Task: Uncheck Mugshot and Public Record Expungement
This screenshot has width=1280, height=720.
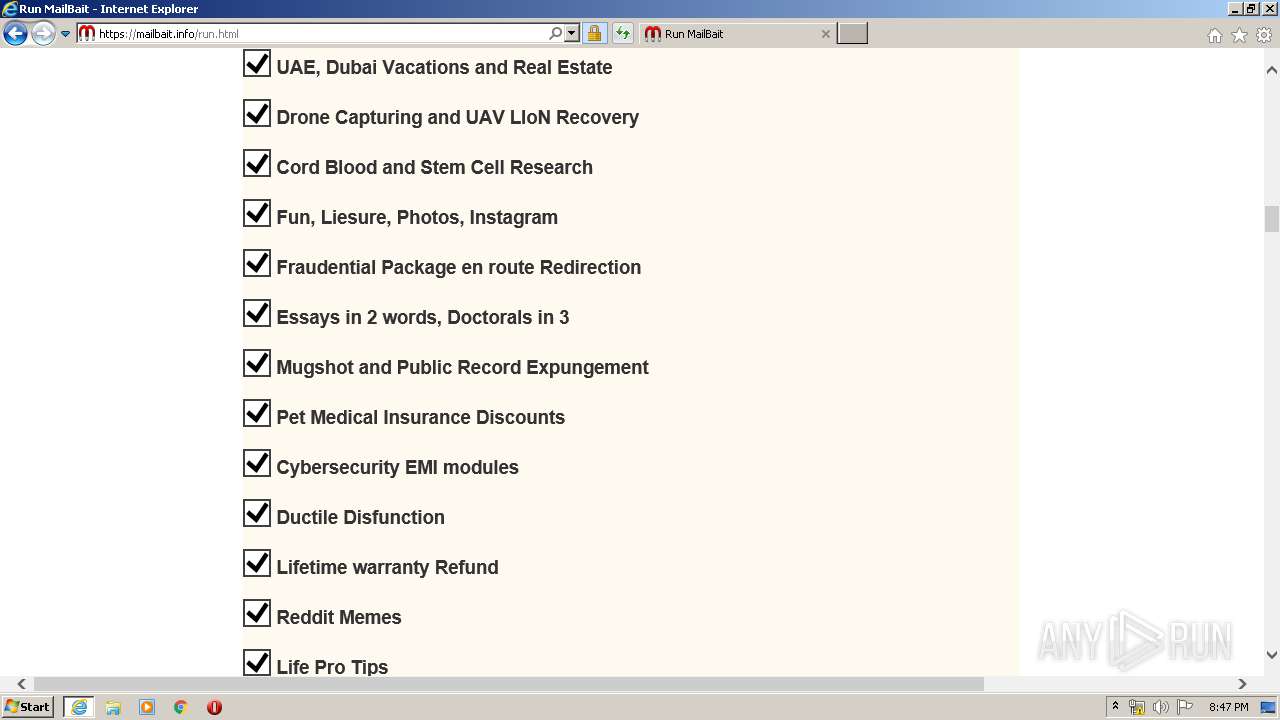Action: (257, 364)
